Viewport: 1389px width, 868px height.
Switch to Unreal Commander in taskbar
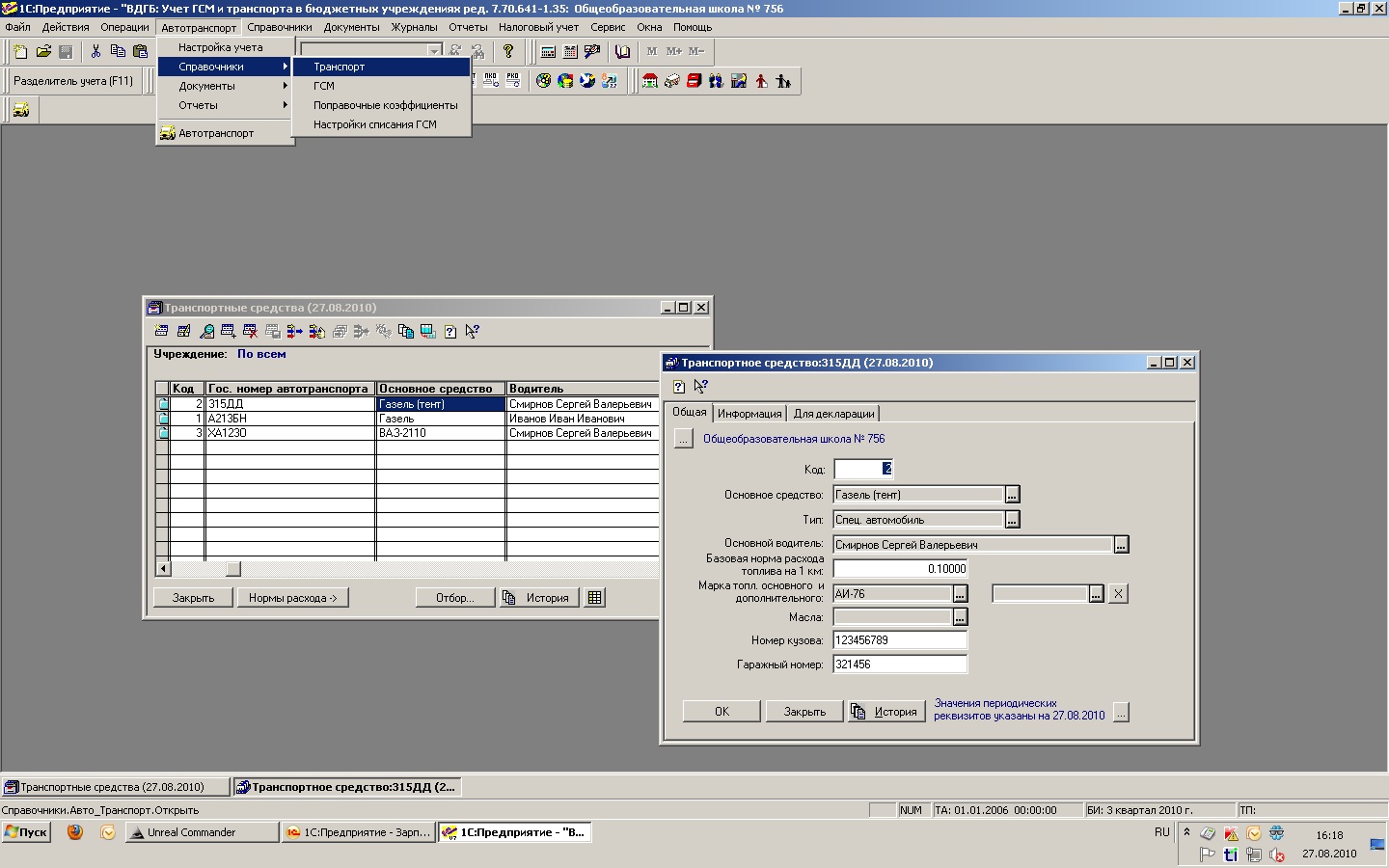click(x=203, y=832)
